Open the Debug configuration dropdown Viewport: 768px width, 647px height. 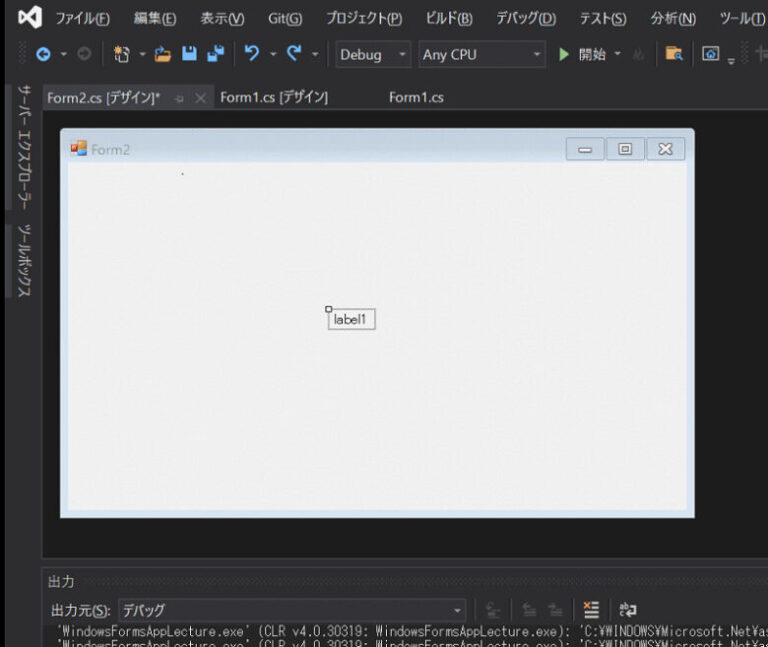[x=373, y=54]
